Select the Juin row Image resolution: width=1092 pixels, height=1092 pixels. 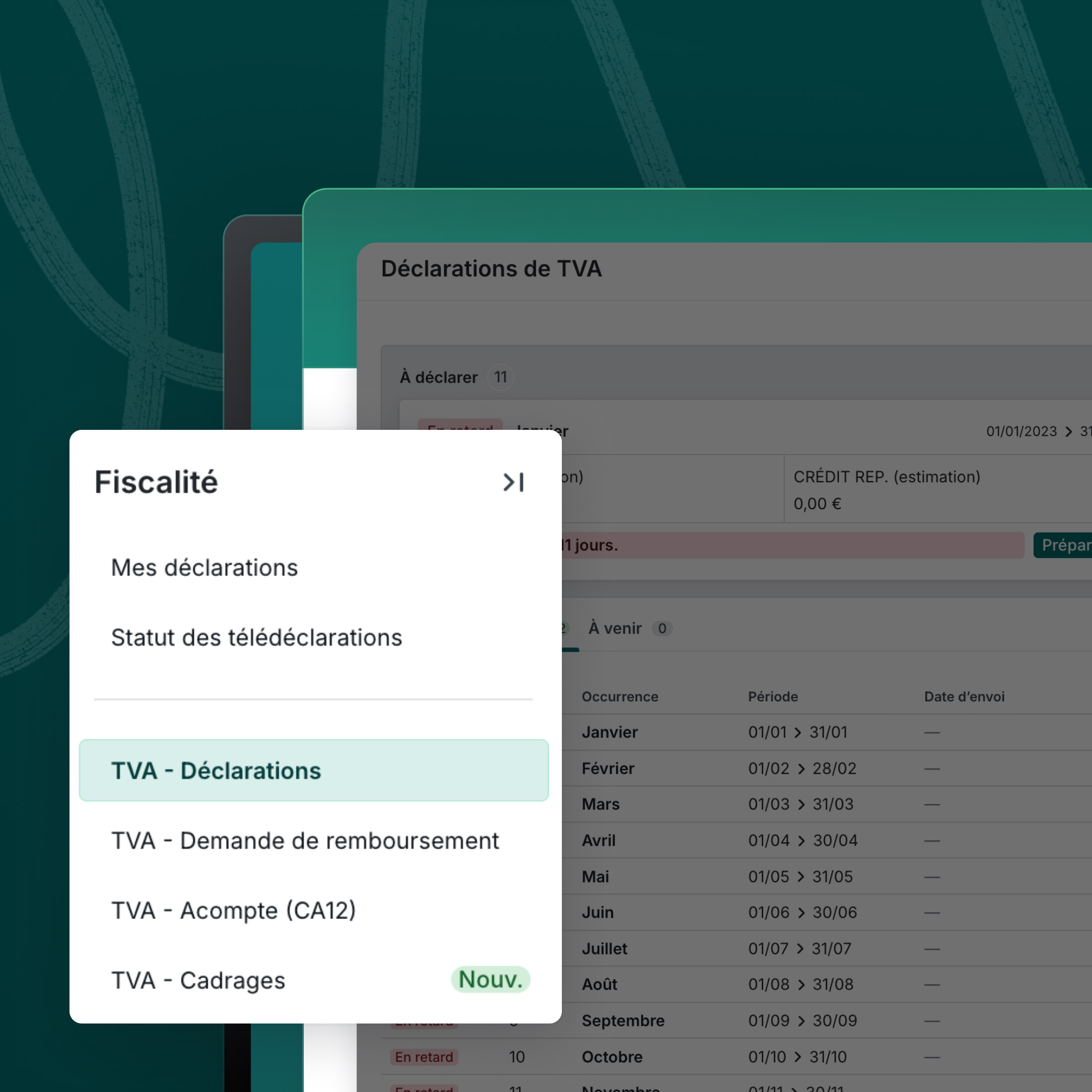827,912
